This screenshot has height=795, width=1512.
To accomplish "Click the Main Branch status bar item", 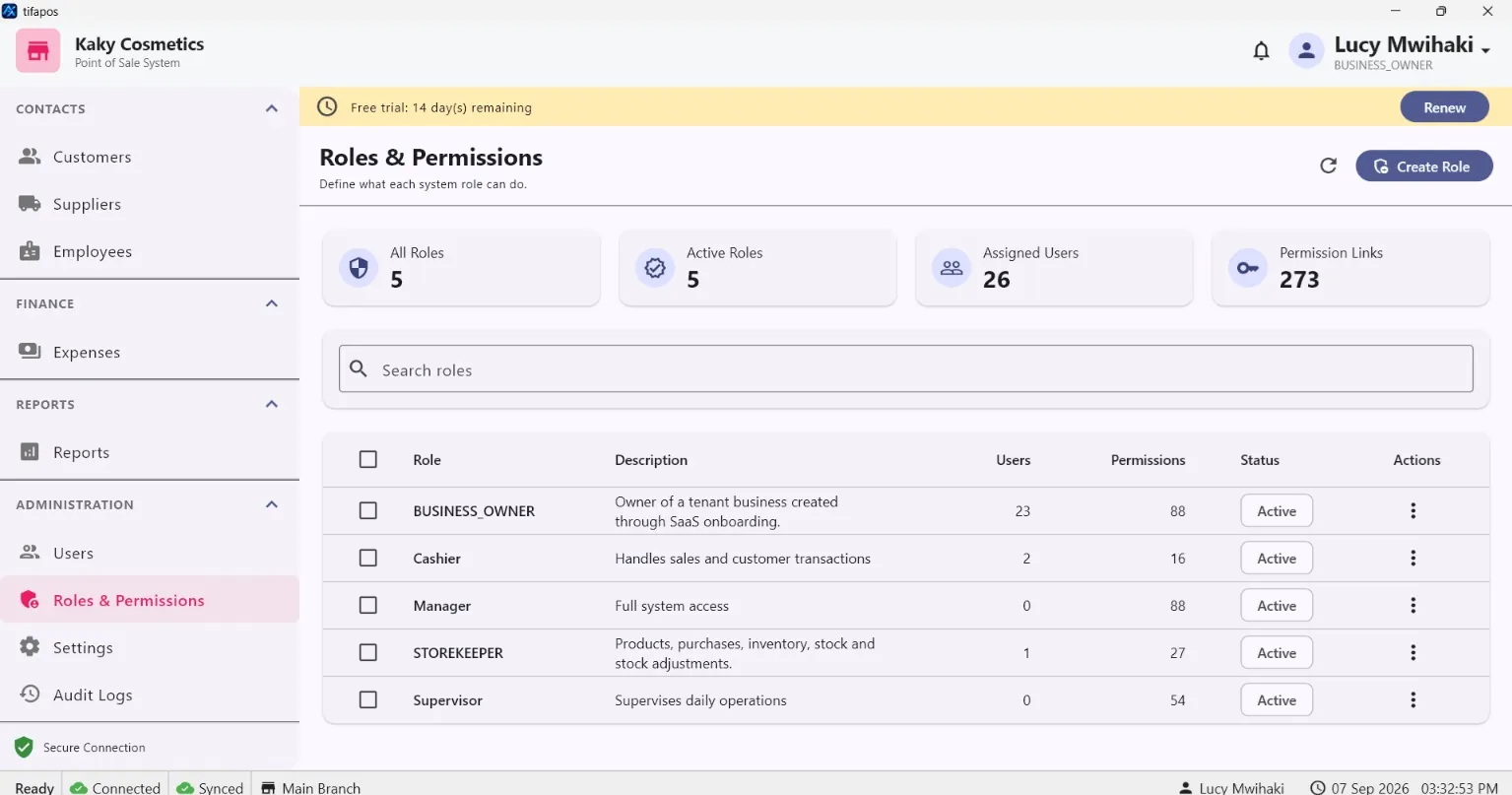I will pyautogui.click(x=310, y=787).
